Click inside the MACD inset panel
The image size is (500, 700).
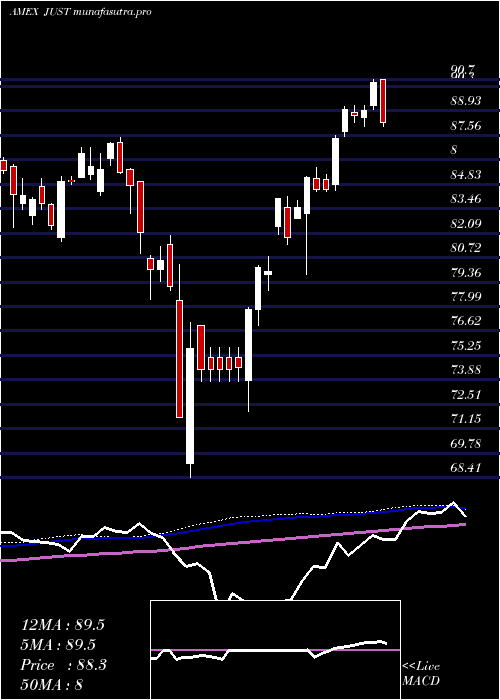(275, 650)
